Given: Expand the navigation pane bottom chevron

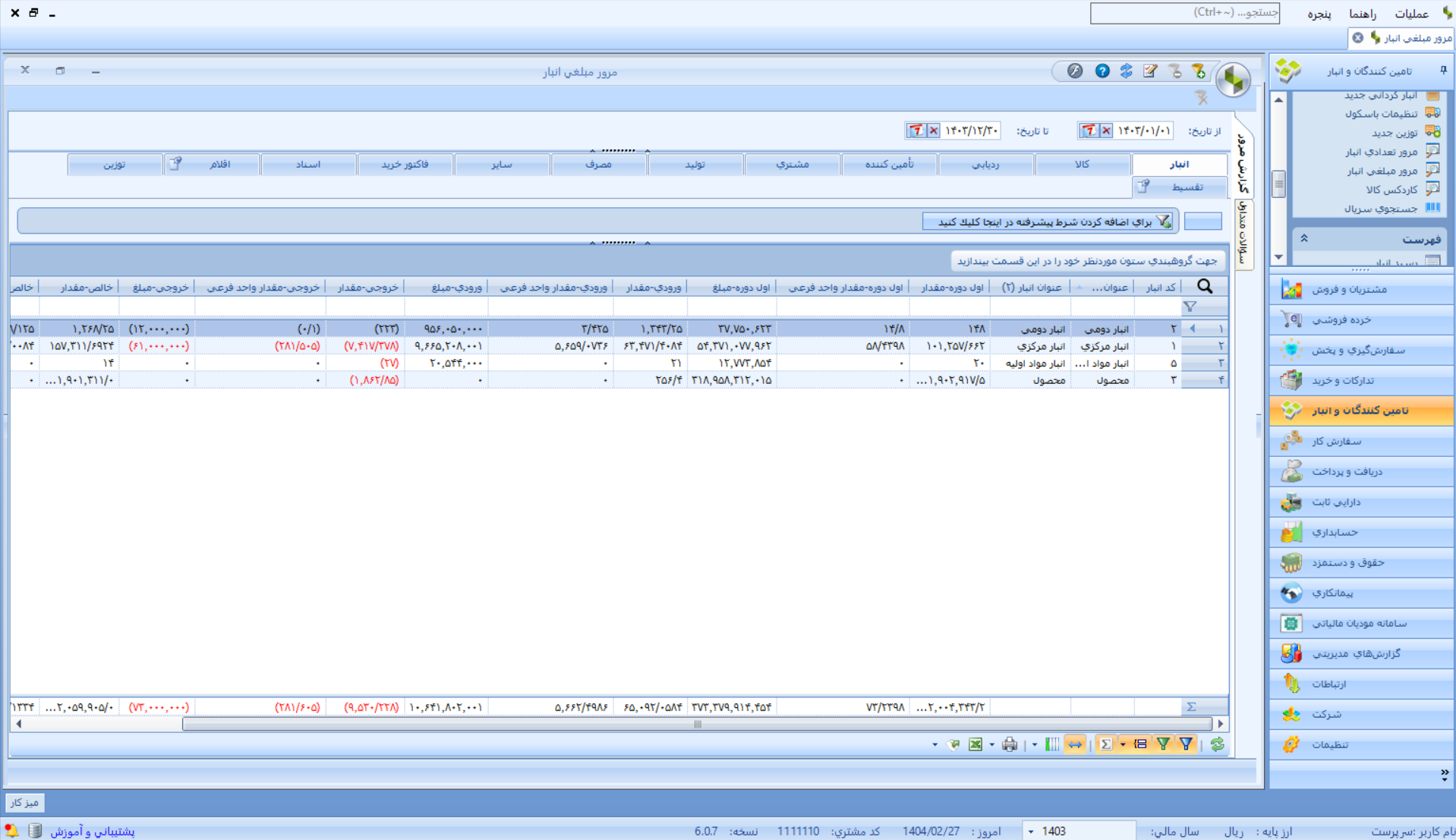Looking at the screenshot, I should (x=1444, y=775).
